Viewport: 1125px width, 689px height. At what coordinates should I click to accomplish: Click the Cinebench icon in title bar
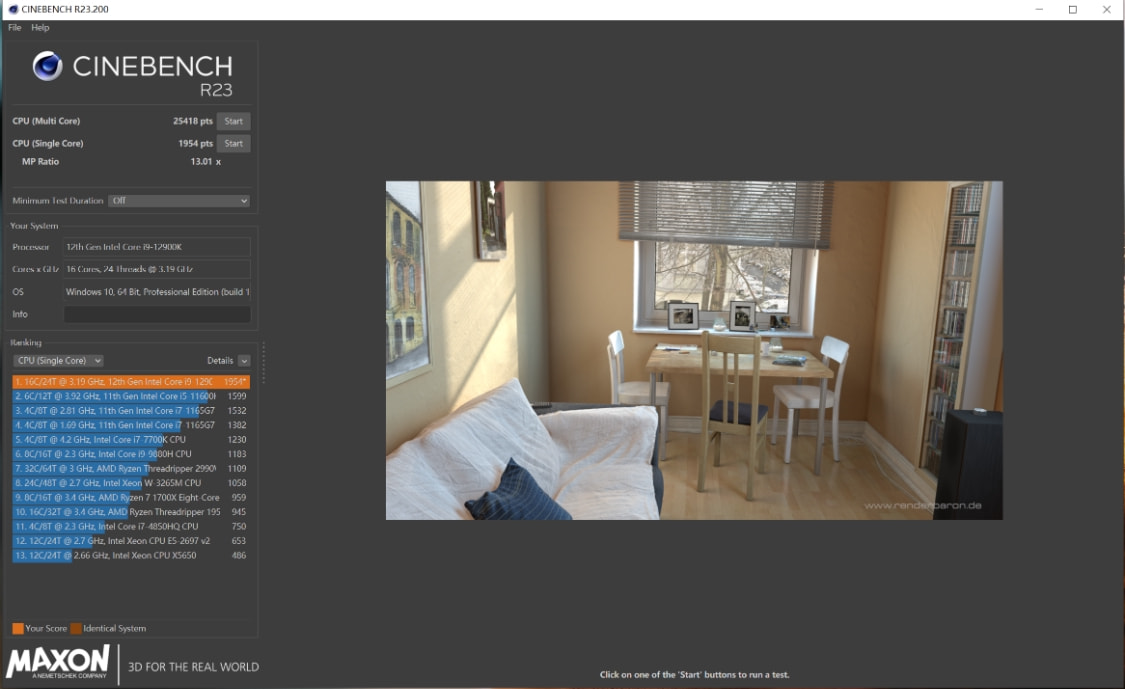click(x=12, y=9)
